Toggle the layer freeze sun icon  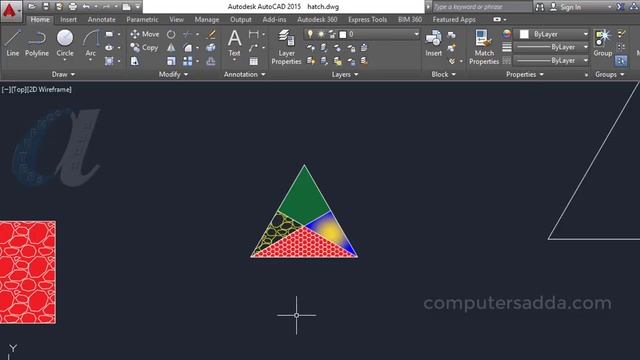pos(321,34)
